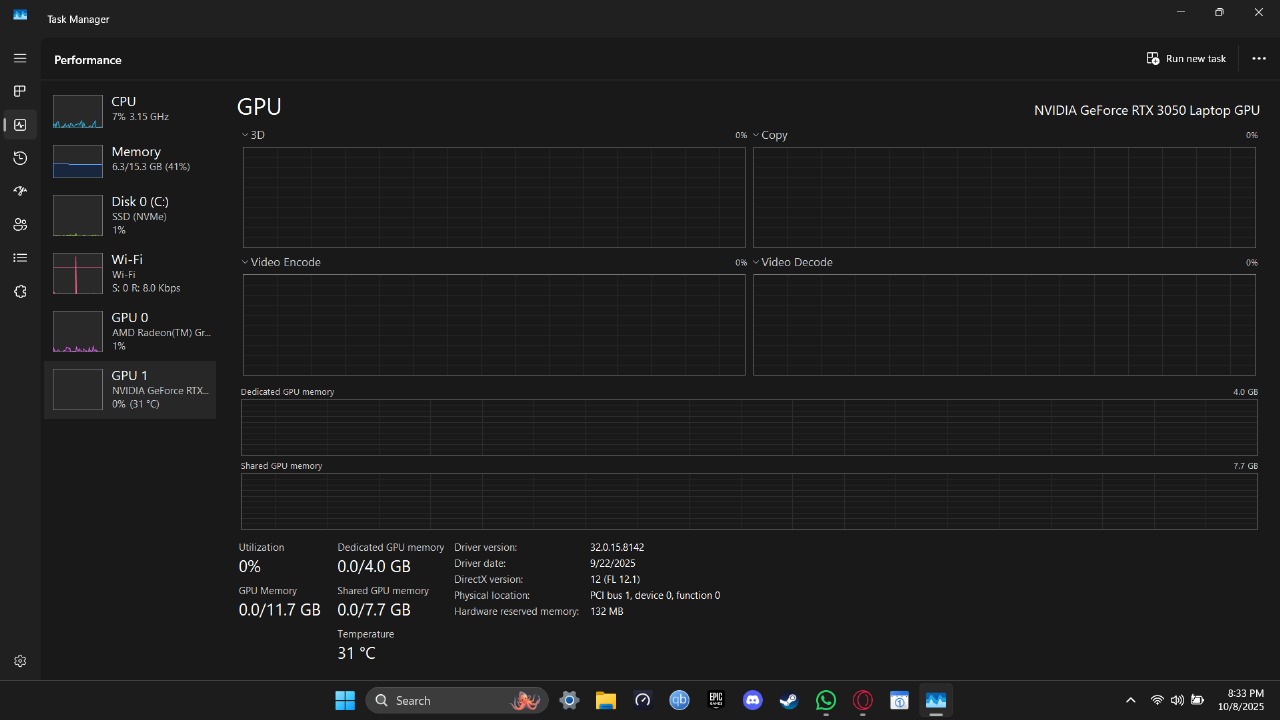Open Startup apps page icon
Viewport: 1280px width, 720px height.
point(19,191)
